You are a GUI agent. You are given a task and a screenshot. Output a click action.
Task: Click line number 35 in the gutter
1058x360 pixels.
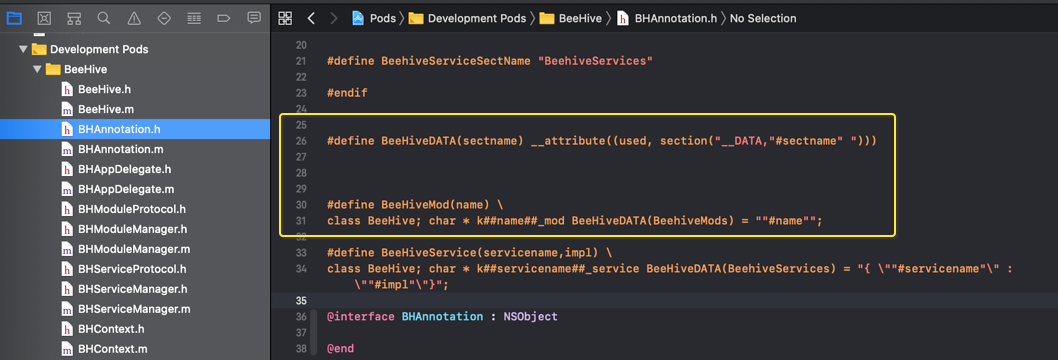pyautogui.click(x=301, y=300)
